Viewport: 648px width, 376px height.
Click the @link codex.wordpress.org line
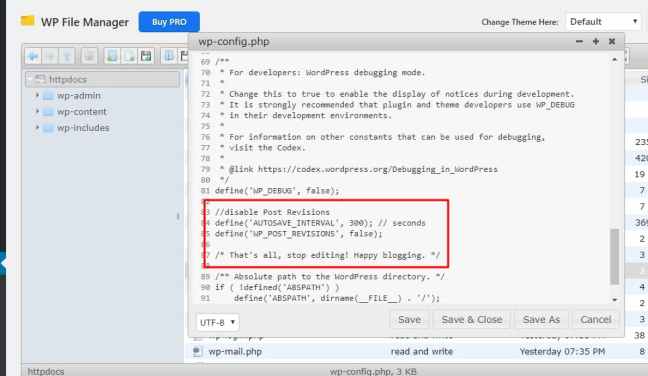[x=359, y=169]
